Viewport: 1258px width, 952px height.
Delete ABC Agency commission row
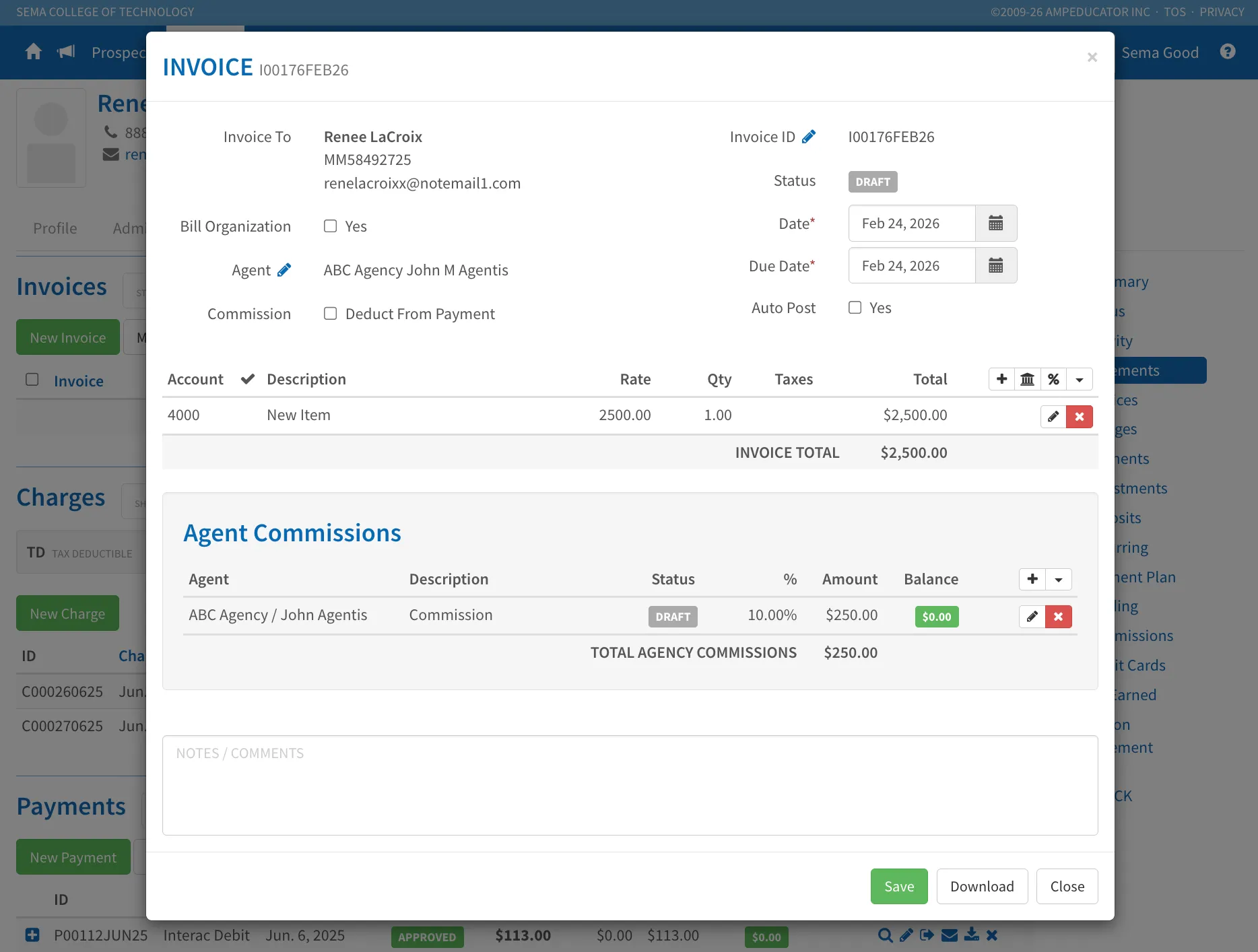pos(1059,616)
